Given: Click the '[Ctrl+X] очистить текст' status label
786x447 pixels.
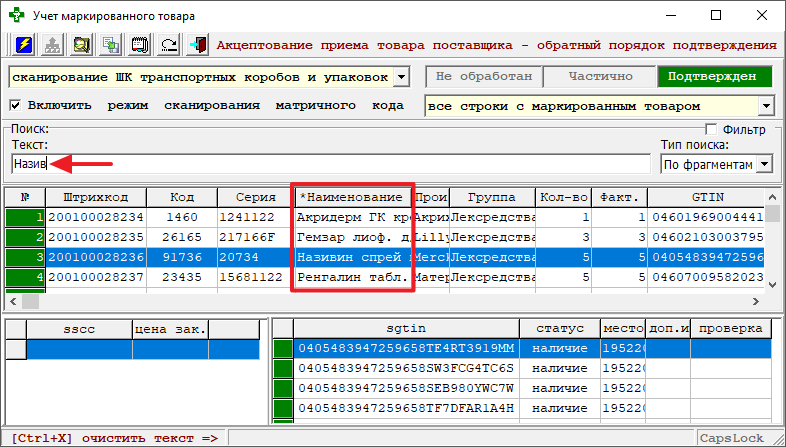Looking at the screenshot, I should coord(115,438).
